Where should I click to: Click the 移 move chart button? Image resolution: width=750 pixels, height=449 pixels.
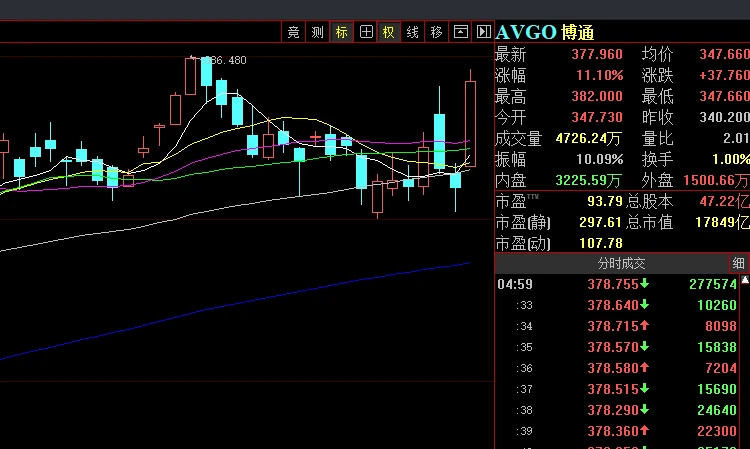(x=436, y=32)
